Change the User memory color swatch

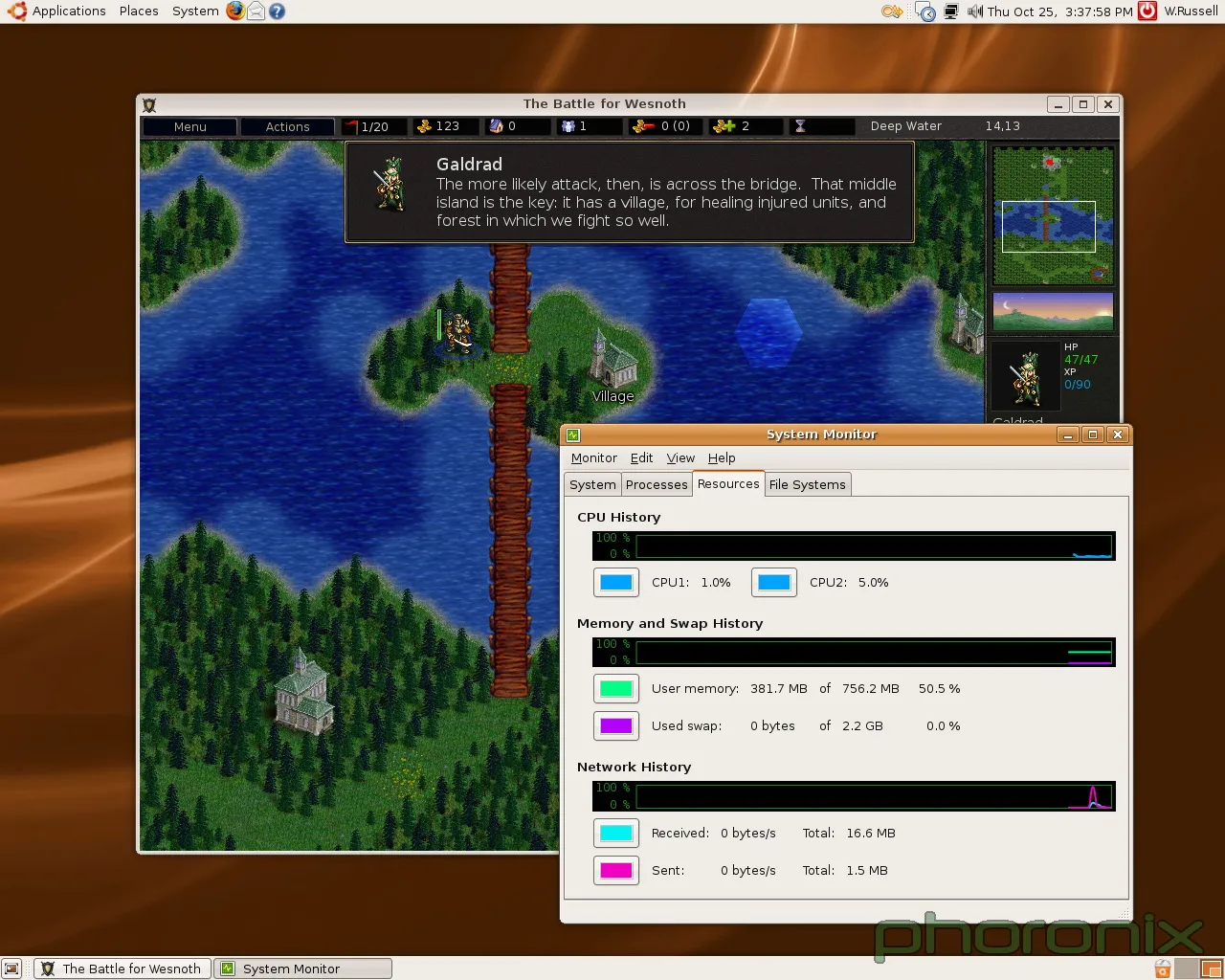click(x=616, y=688)
